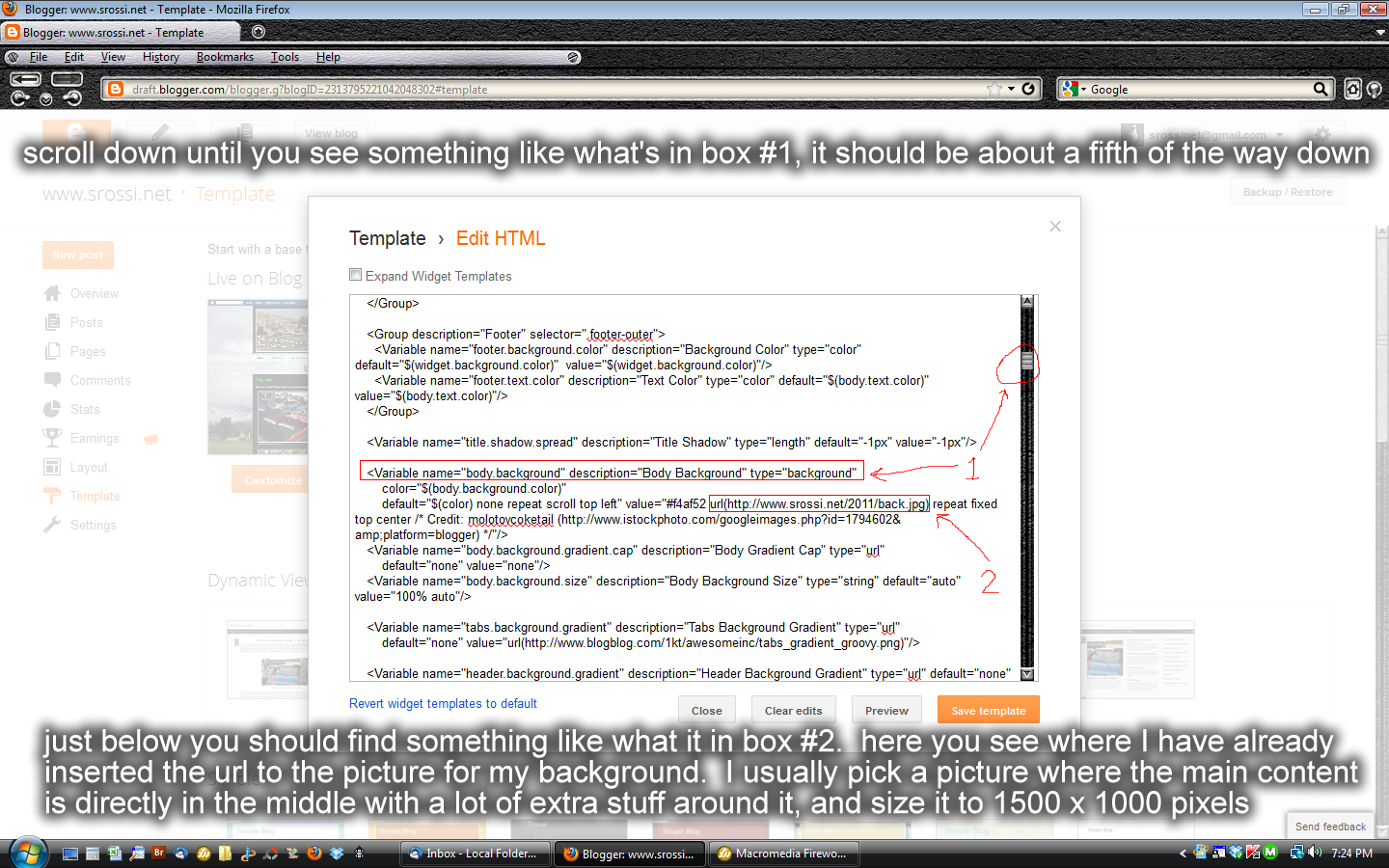Launch Adobe Bridge from quick launch
This screenshot has width=1389, height=868.
159,853
